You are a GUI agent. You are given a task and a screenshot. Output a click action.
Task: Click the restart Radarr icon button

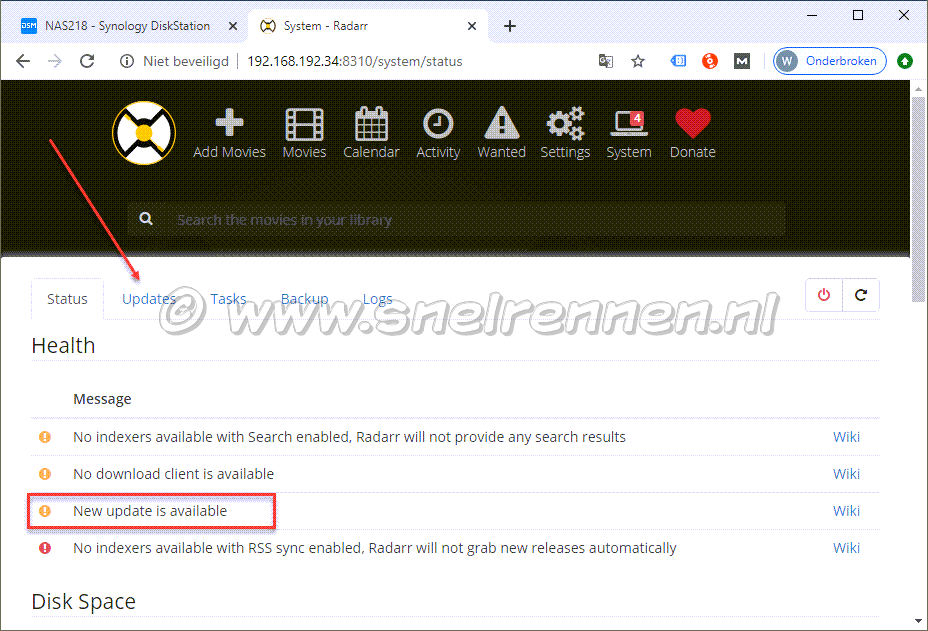[861, 295]
